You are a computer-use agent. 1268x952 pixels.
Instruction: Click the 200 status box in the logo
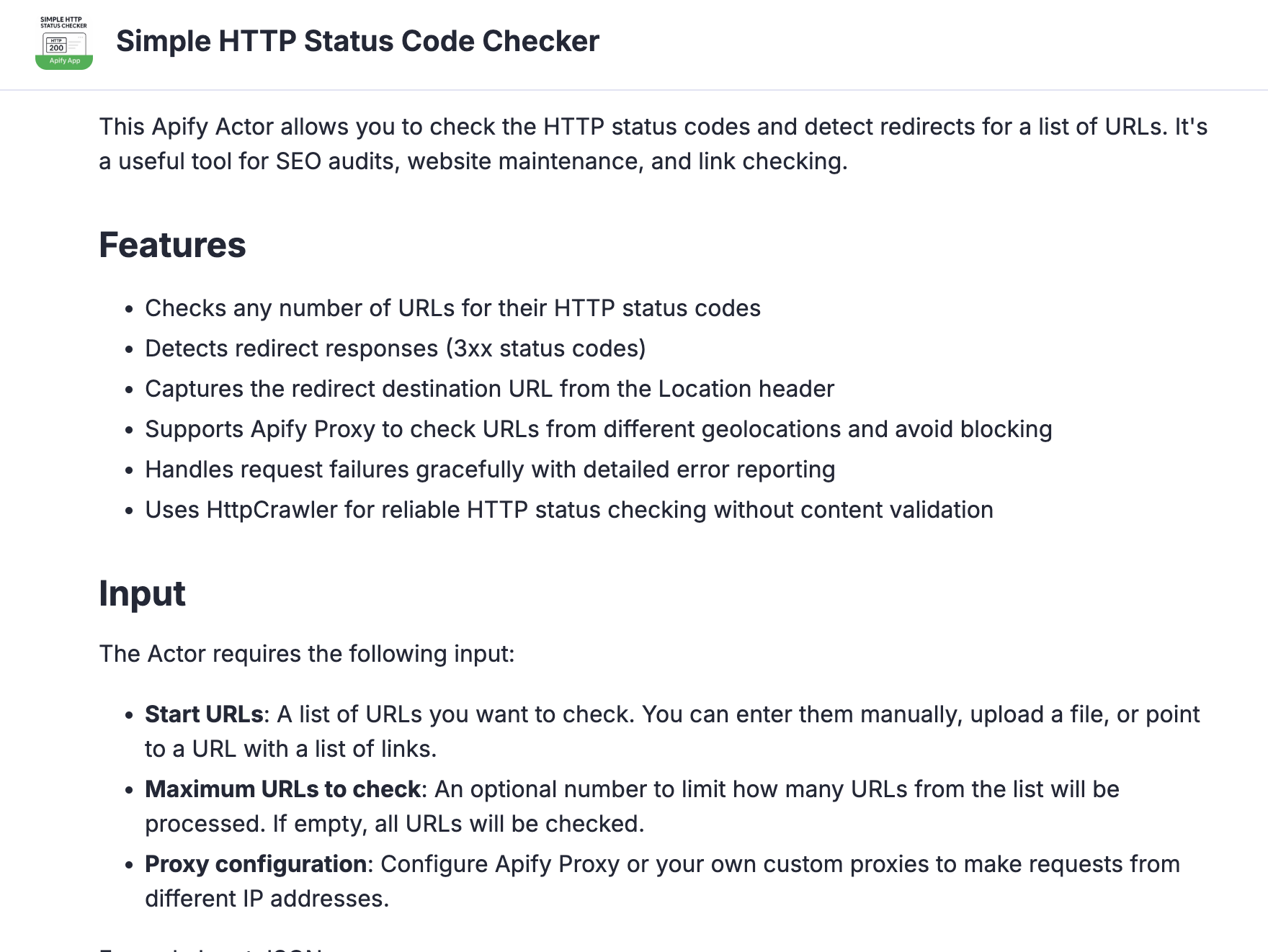[x=56, y=48]
